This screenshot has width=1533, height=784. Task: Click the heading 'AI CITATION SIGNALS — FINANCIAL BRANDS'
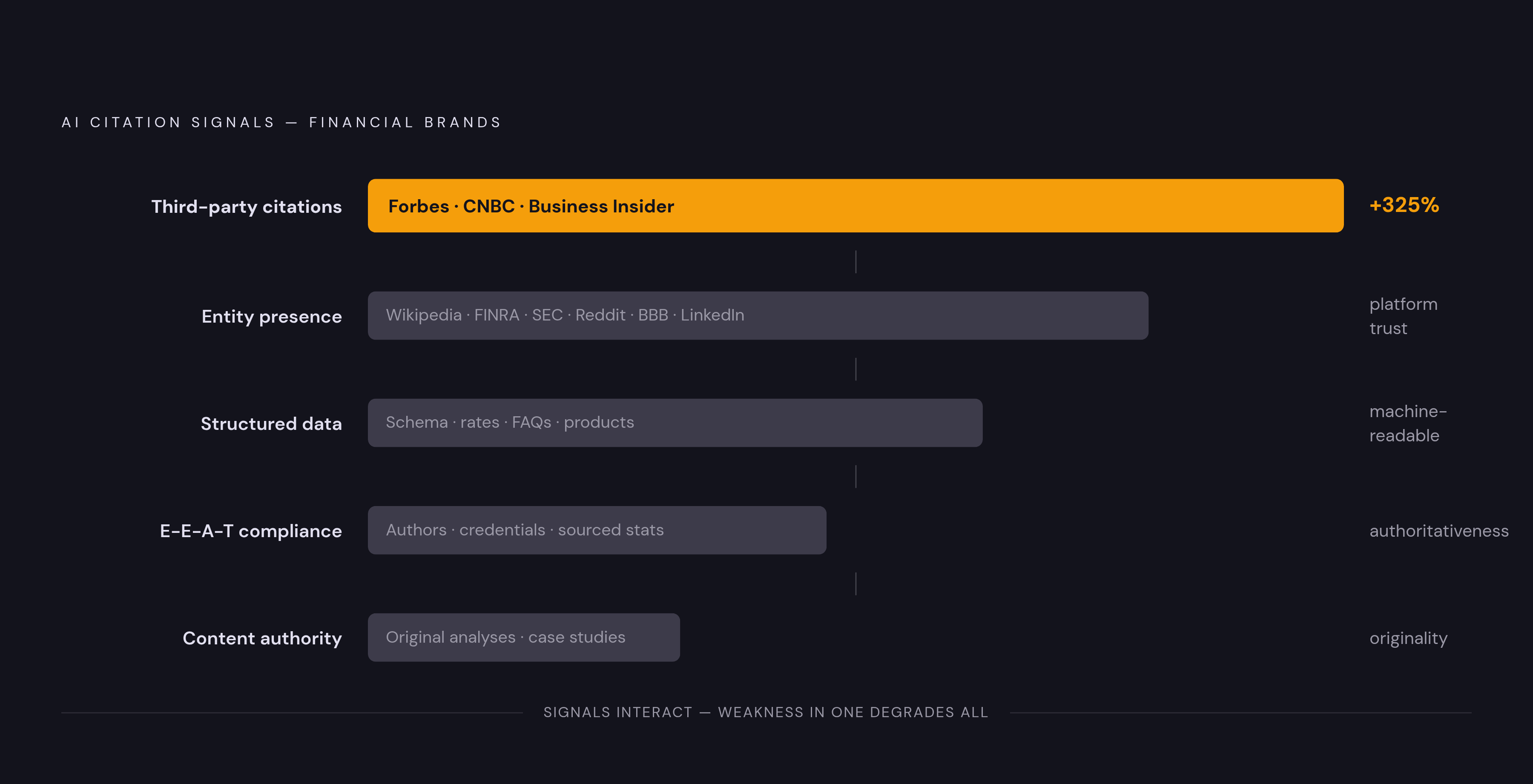281,123
